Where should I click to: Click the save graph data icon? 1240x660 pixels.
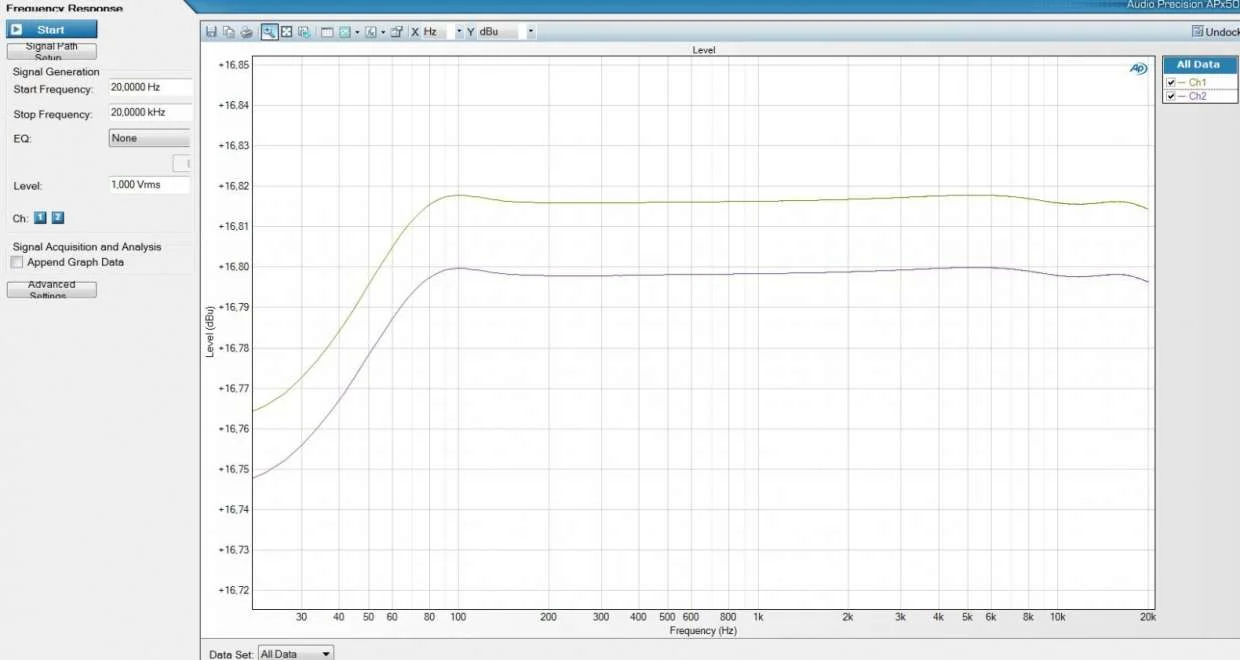(211, 32)
